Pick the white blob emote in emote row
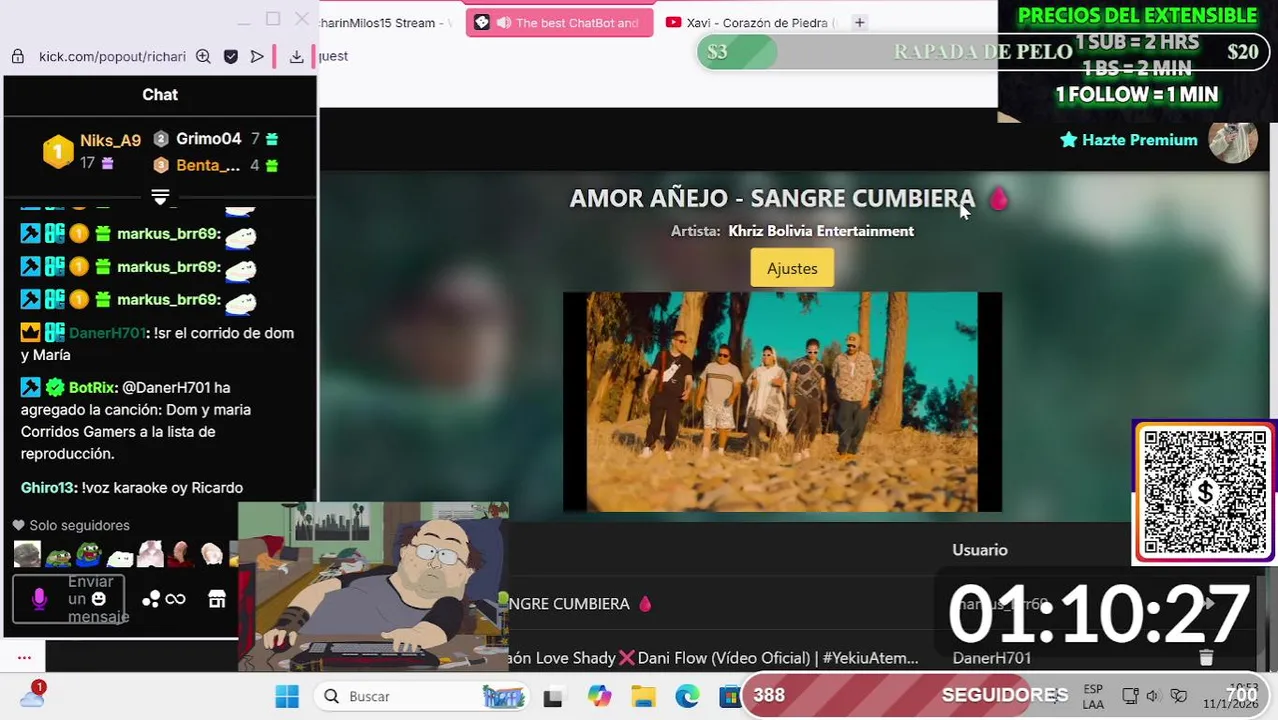The width and height of the screenshot is (1278, 720). pyautogui.click(x=120, y=555)
